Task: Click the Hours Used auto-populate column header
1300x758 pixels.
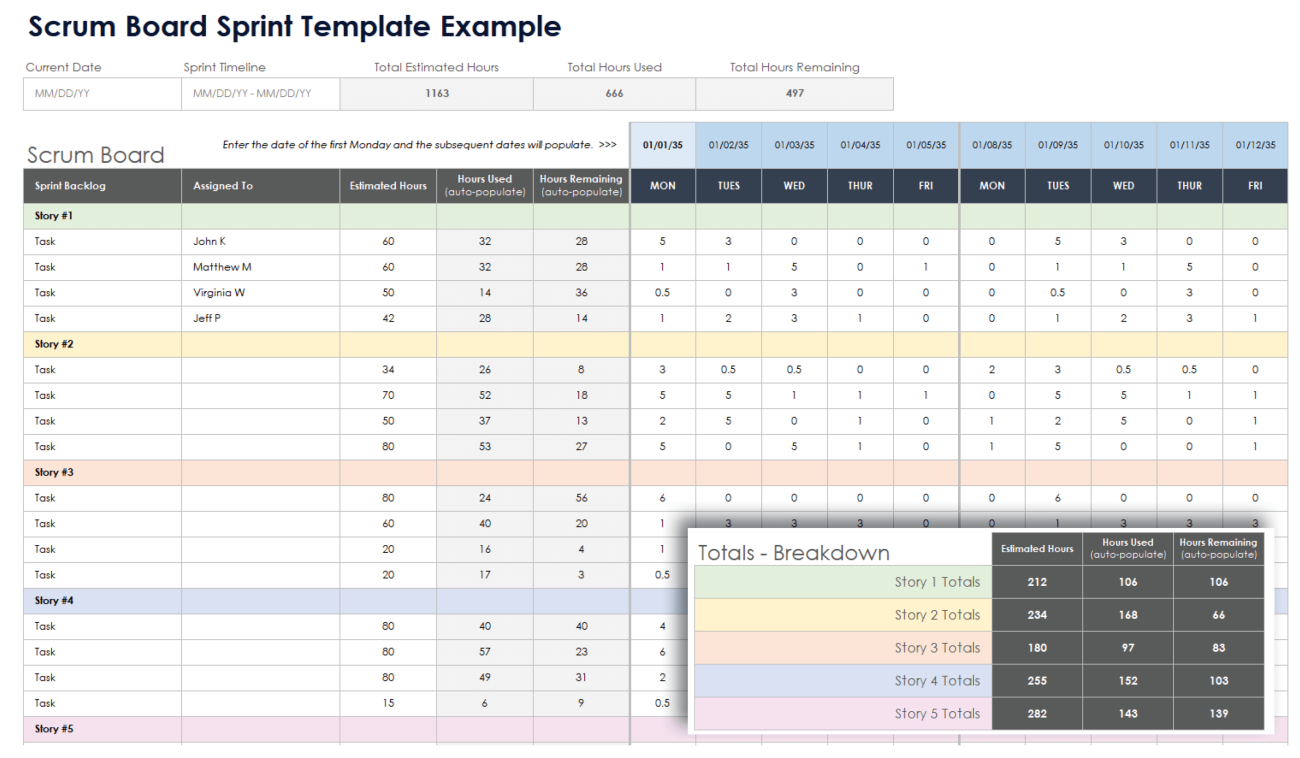Action: coord(484,185)
